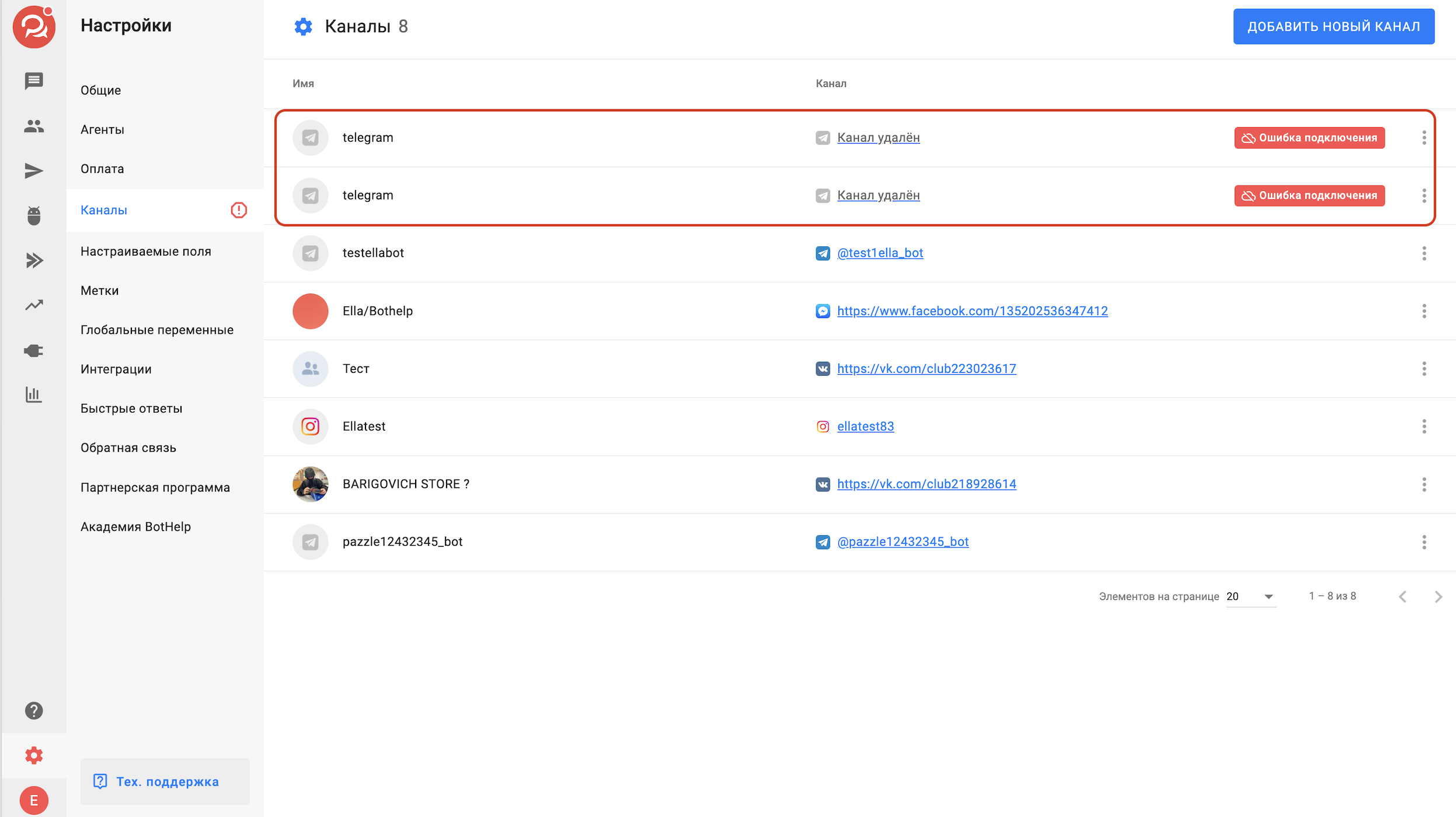Image resolution: width=1456 pixels, height=817 pixels.
Task: Open the subscribers people icon in sidebar
Action: (34, 125)
